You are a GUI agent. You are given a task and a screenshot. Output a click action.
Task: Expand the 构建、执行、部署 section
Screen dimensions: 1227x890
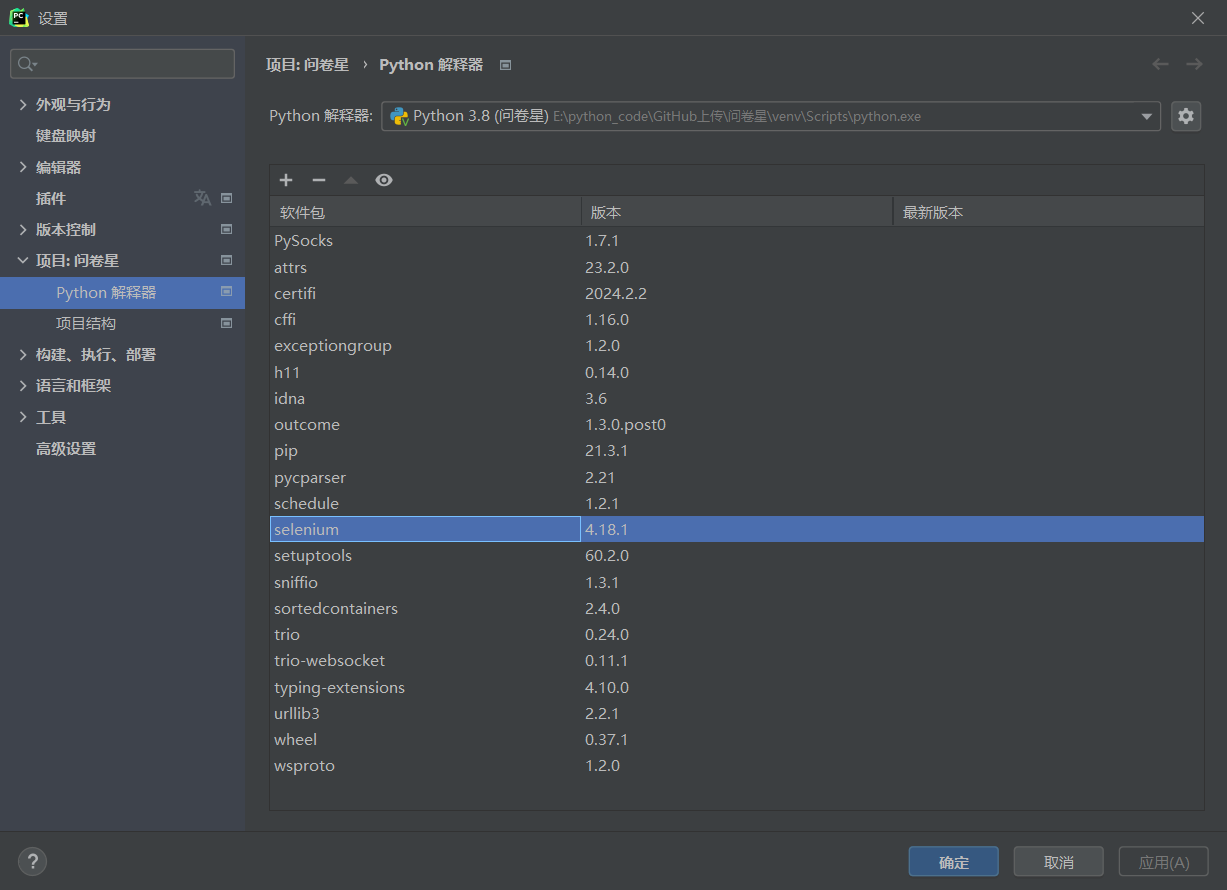(23, 354)
